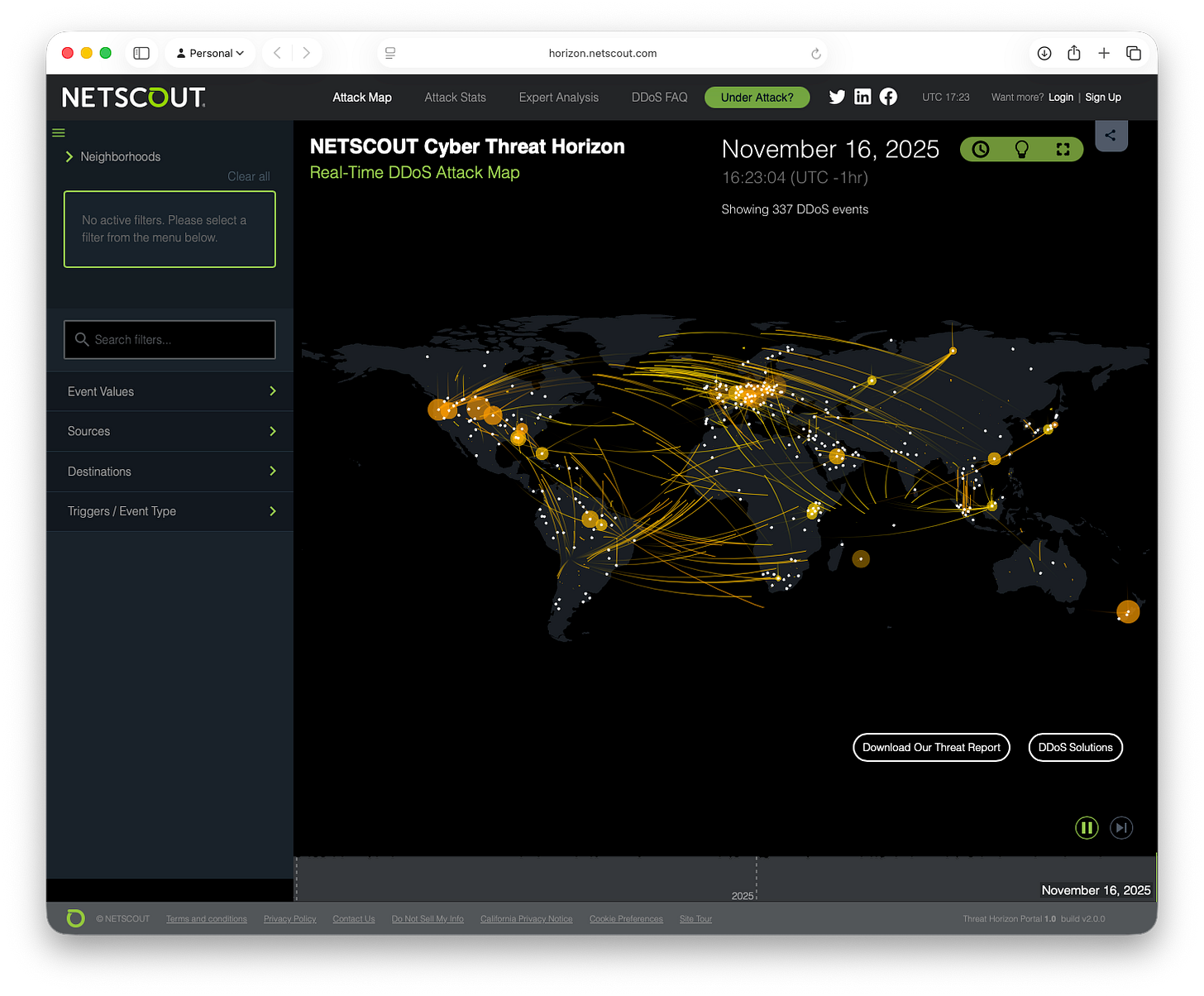Expand the Neighborhoods section
The height and width of the screenshot is (996, 1204).
pos(112,156)
